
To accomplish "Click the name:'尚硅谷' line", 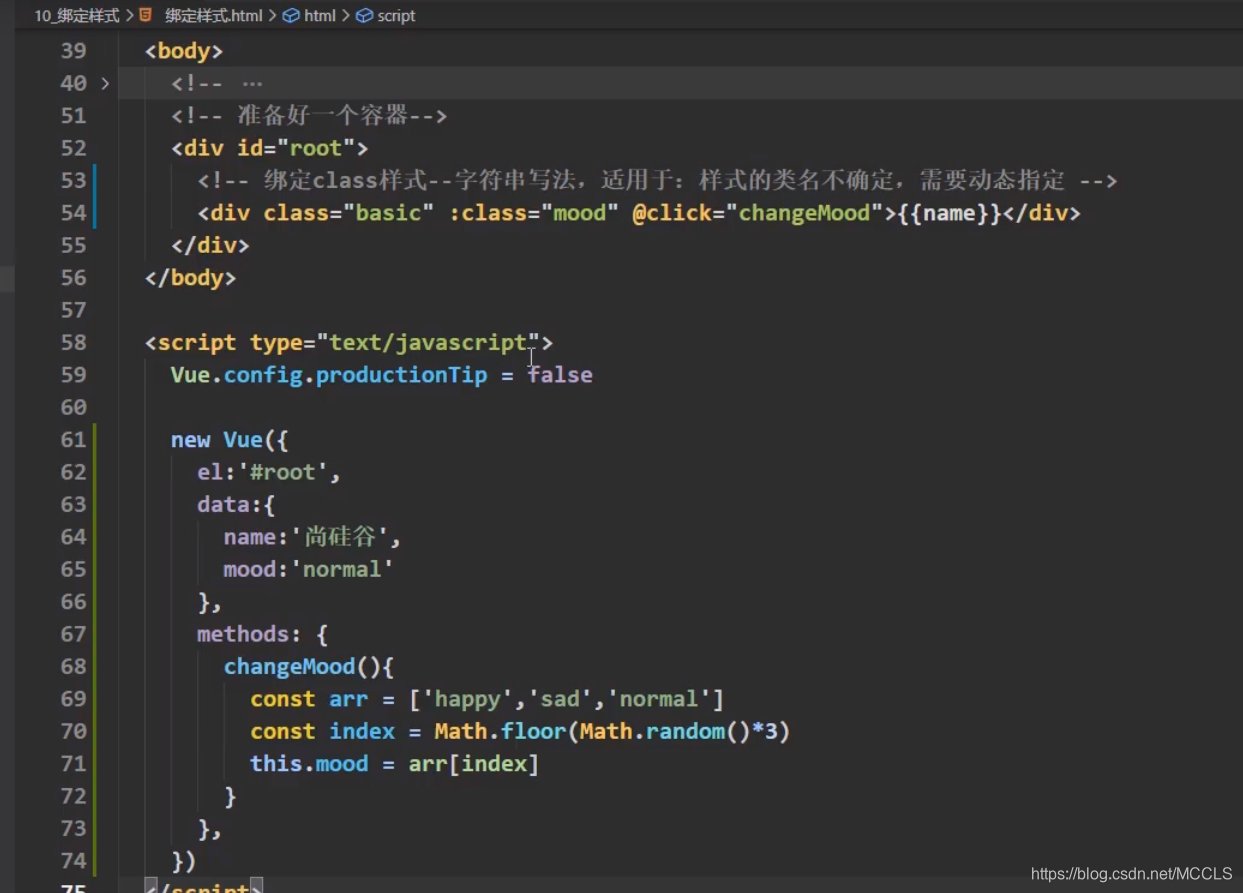I will tap(312, 537).
